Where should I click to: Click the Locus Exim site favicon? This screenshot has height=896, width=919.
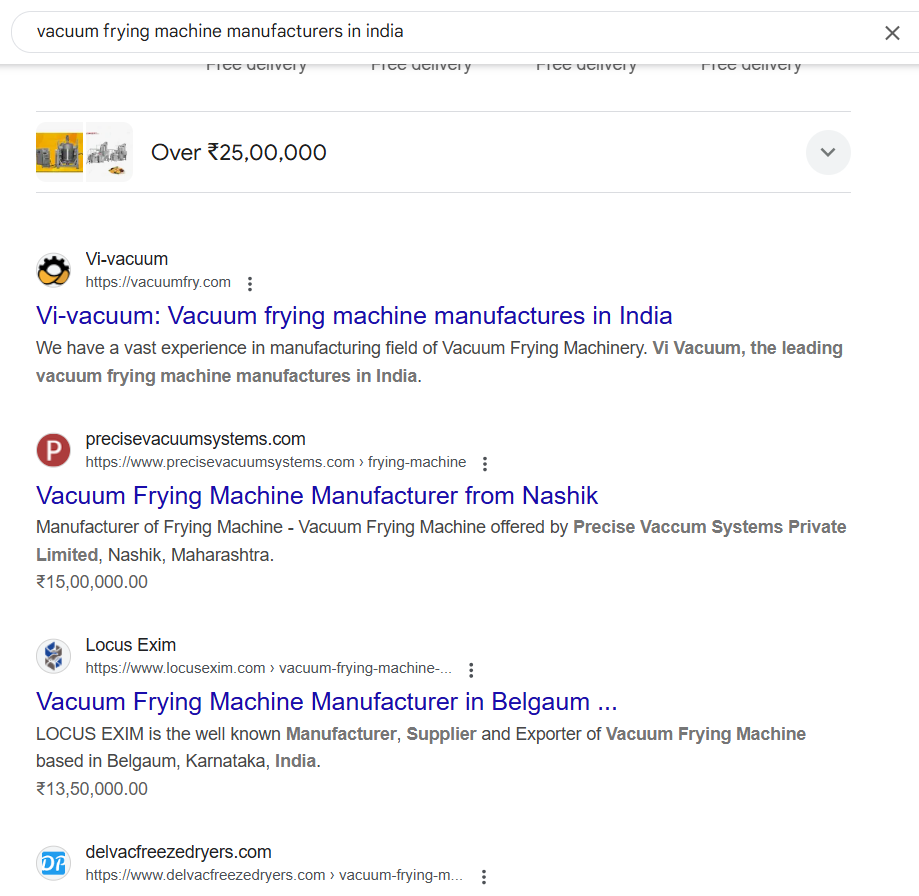(53, 656)
